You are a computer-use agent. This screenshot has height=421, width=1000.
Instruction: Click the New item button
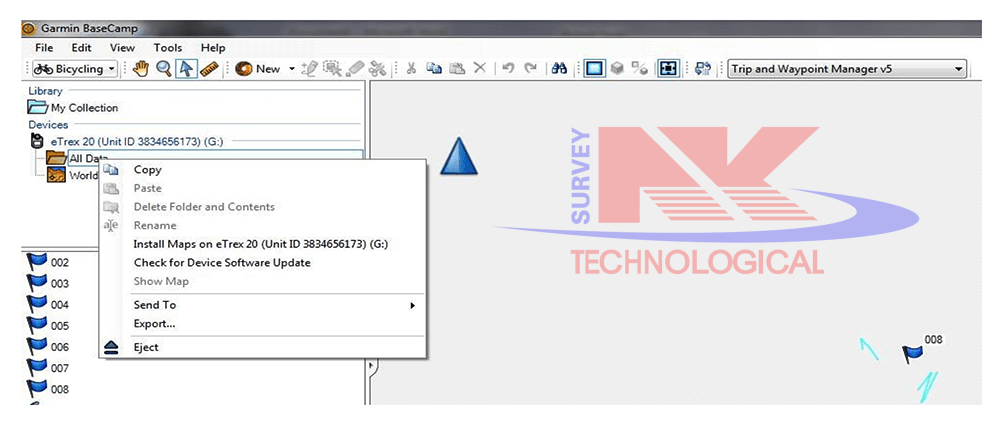[258, 69]
